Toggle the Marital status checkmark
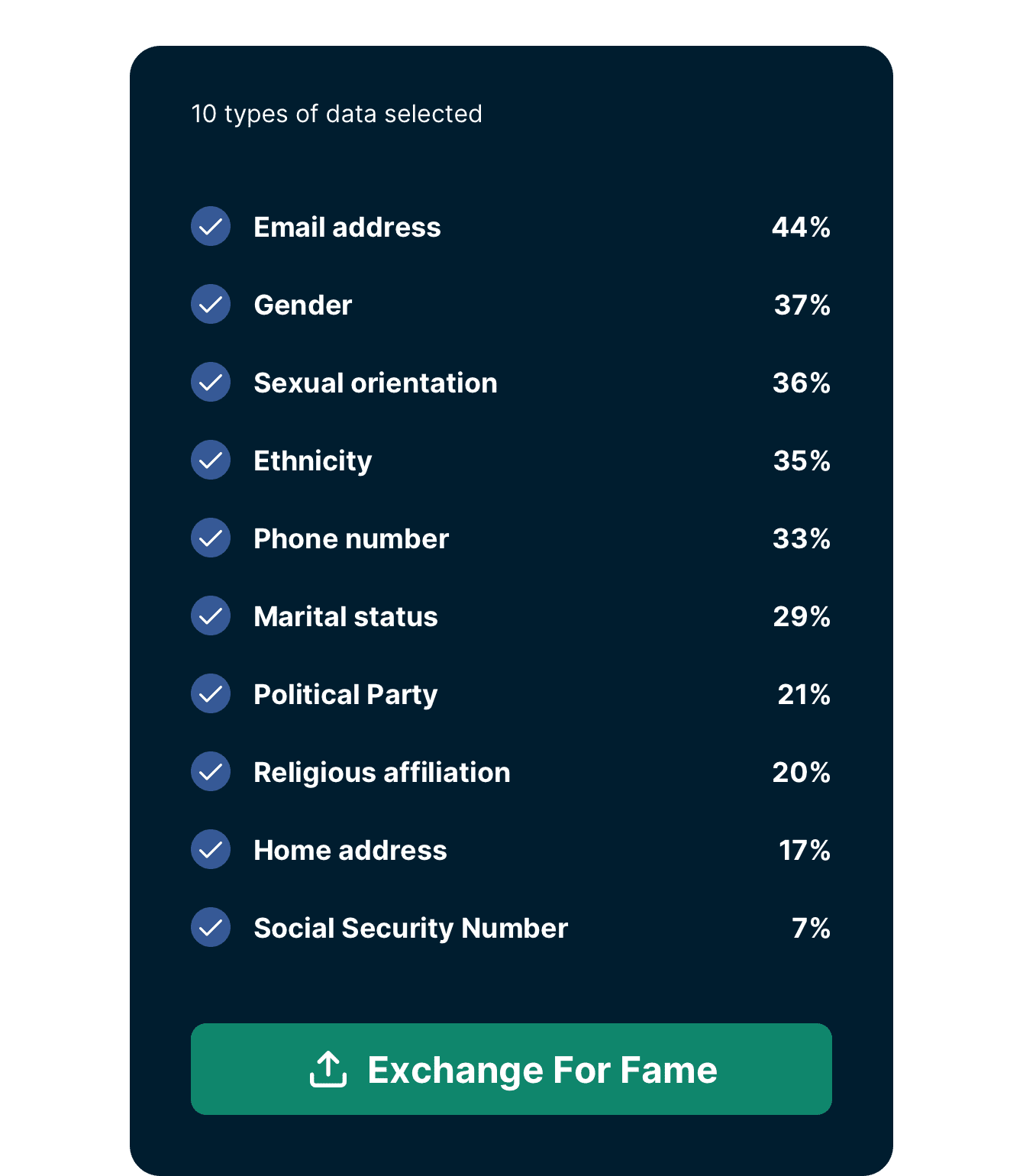The height and width of the screenshot is (1176, 1023). tap(210, 615)
